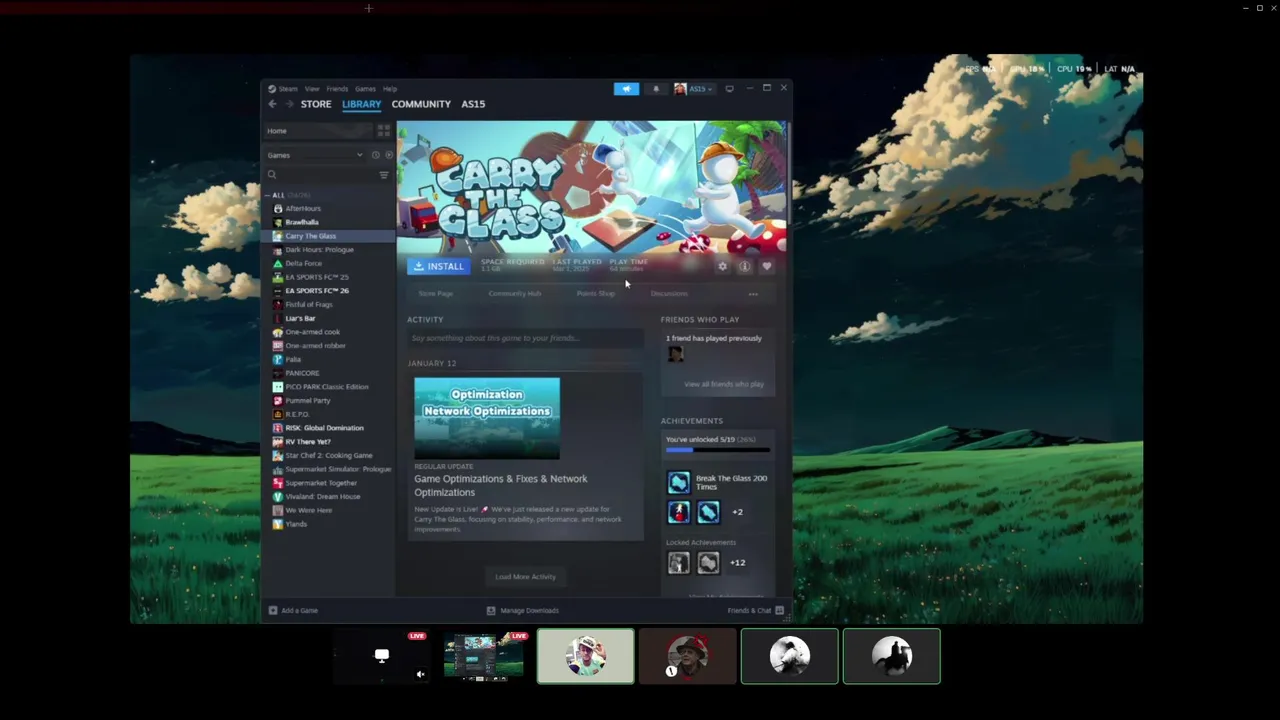Click the library search magnifier icon

click(271, 175)
